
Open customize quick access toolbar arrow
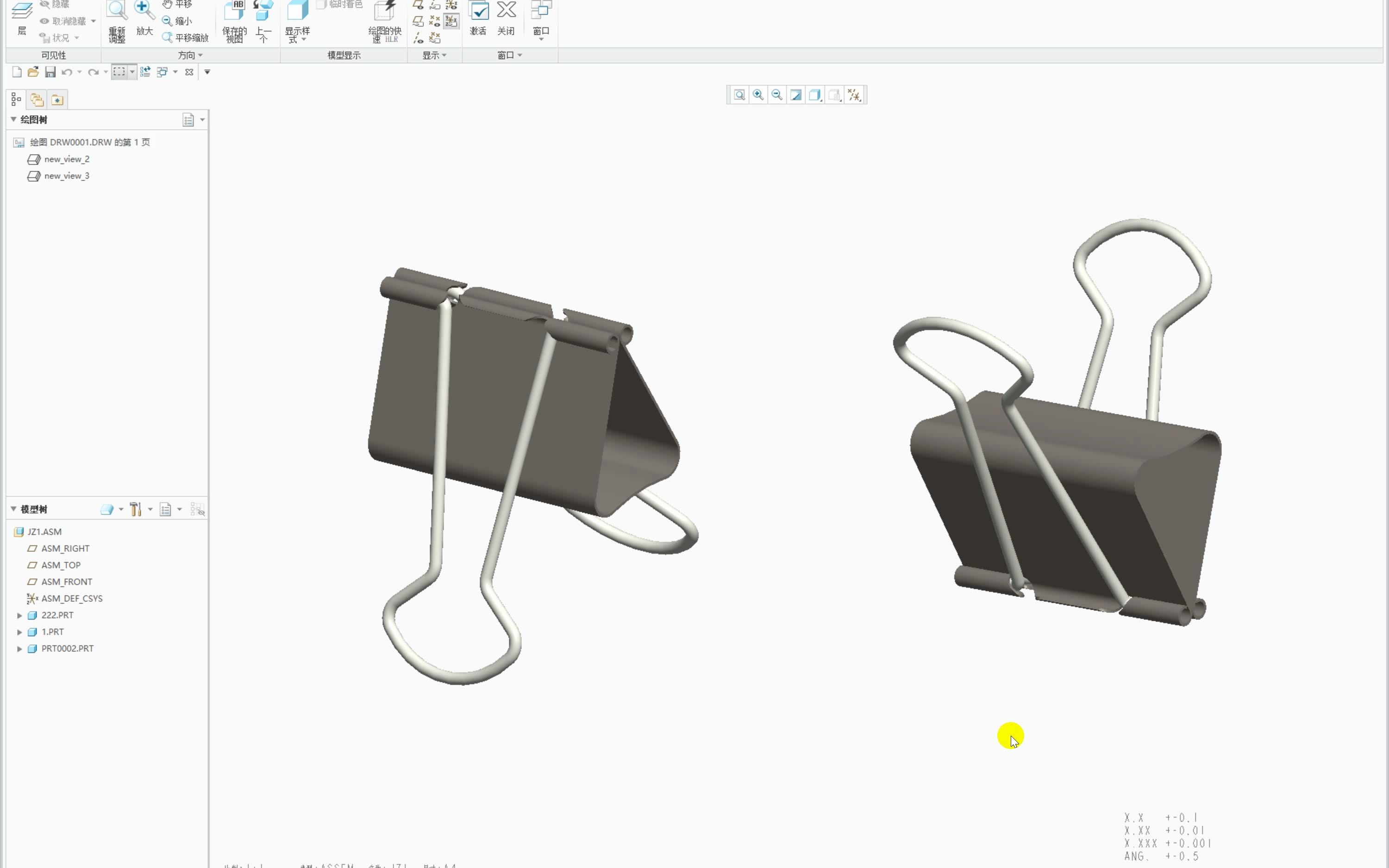pyautogui.click(x=207, y=72)
